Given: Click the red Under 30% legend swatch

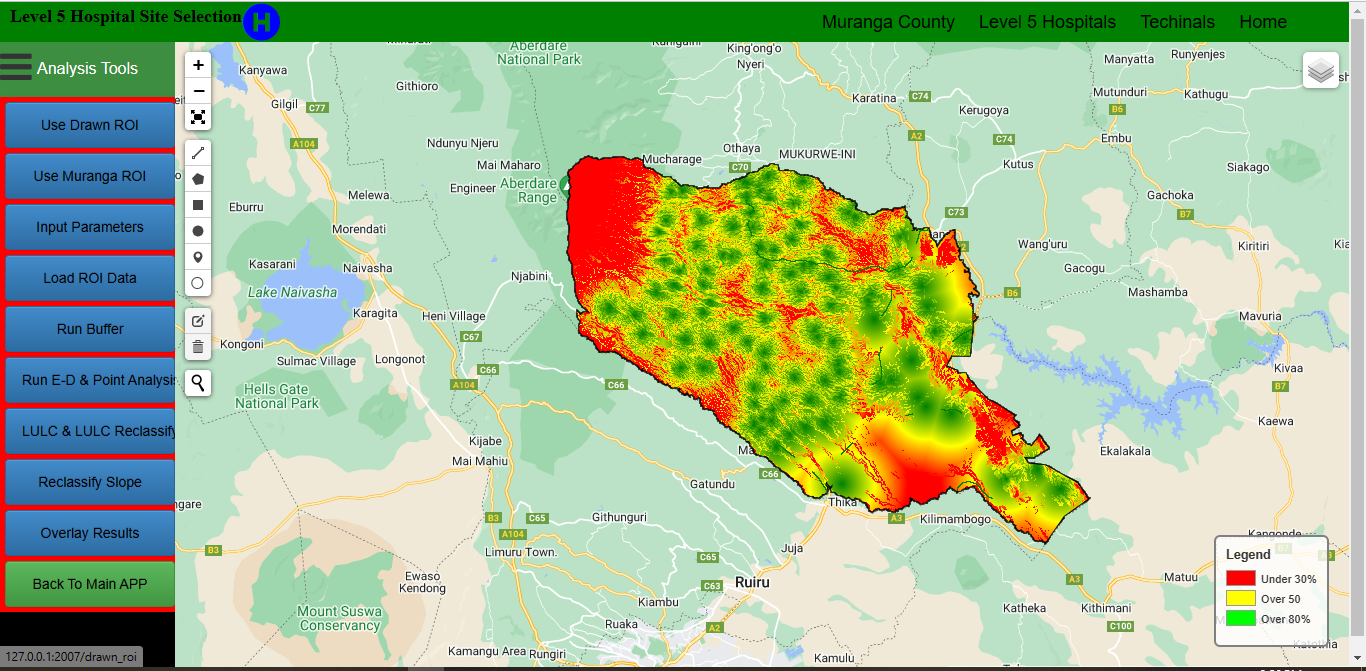Looking at the screenshot, I should [1240, 578].
